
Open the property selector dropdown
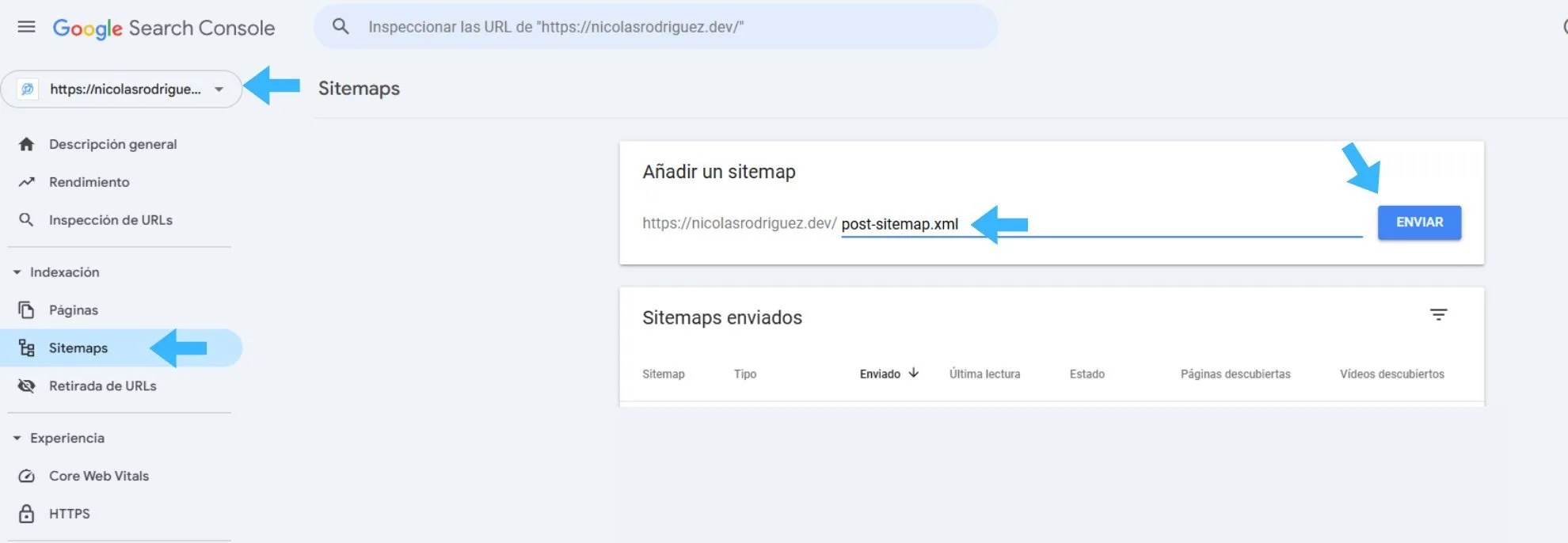(121, 89)
